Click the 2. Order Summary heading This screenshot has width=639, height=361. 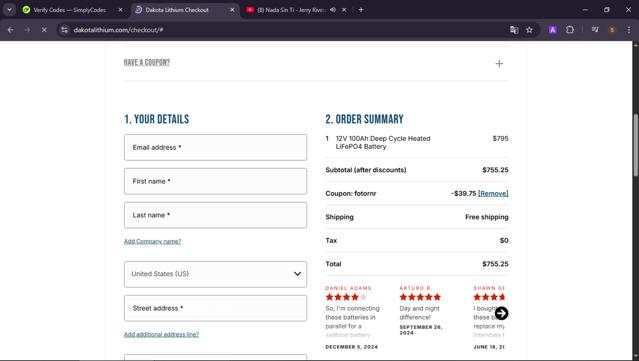pos(364,119)
